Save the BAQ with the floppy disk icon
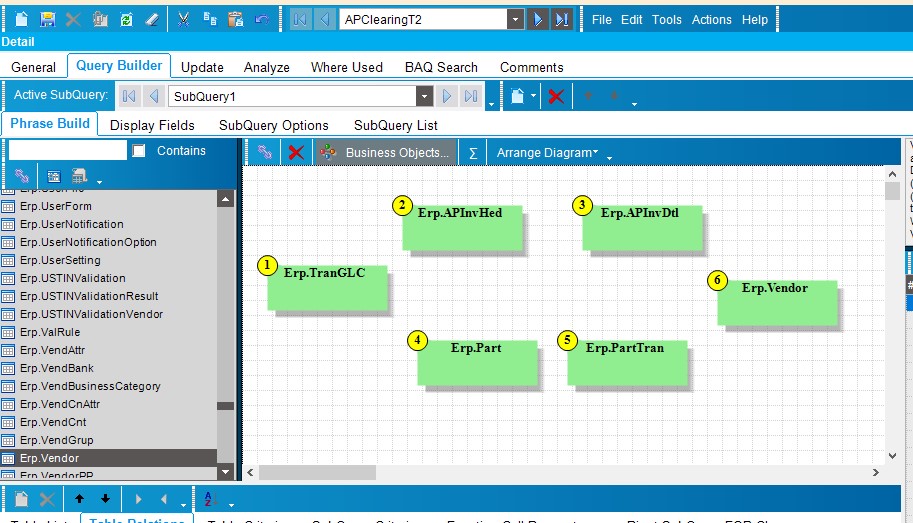 (x=47, y=19)
